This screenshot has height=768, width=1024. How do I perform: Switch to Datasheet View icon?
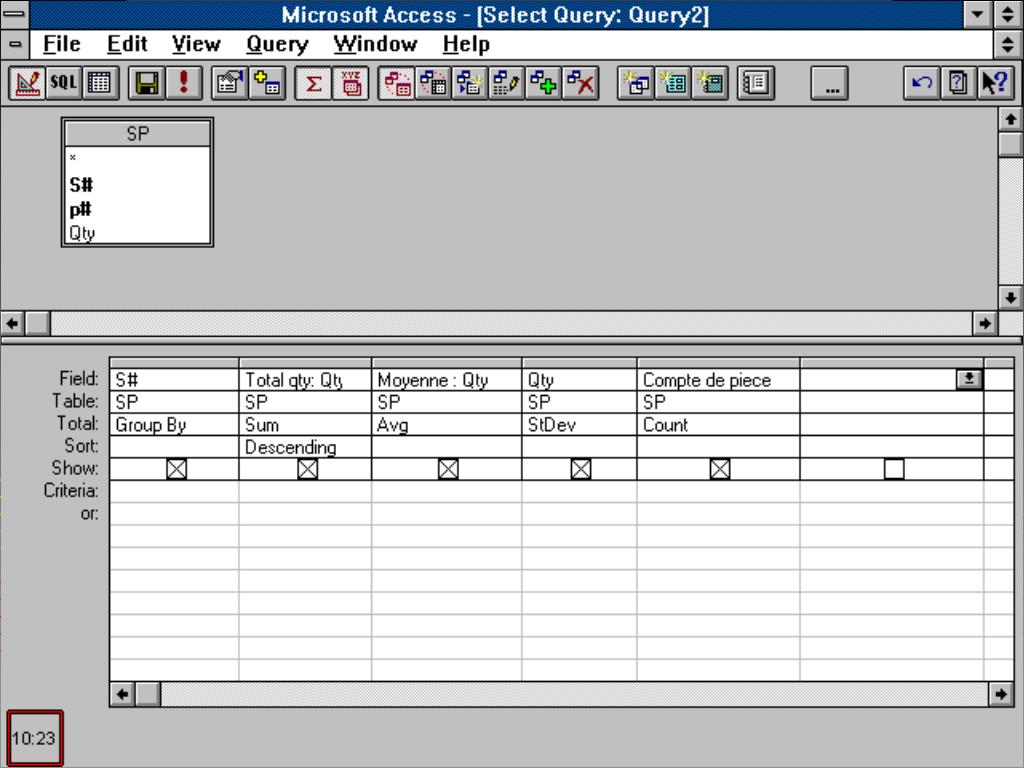pyautogui.click(x=100, y=83)
